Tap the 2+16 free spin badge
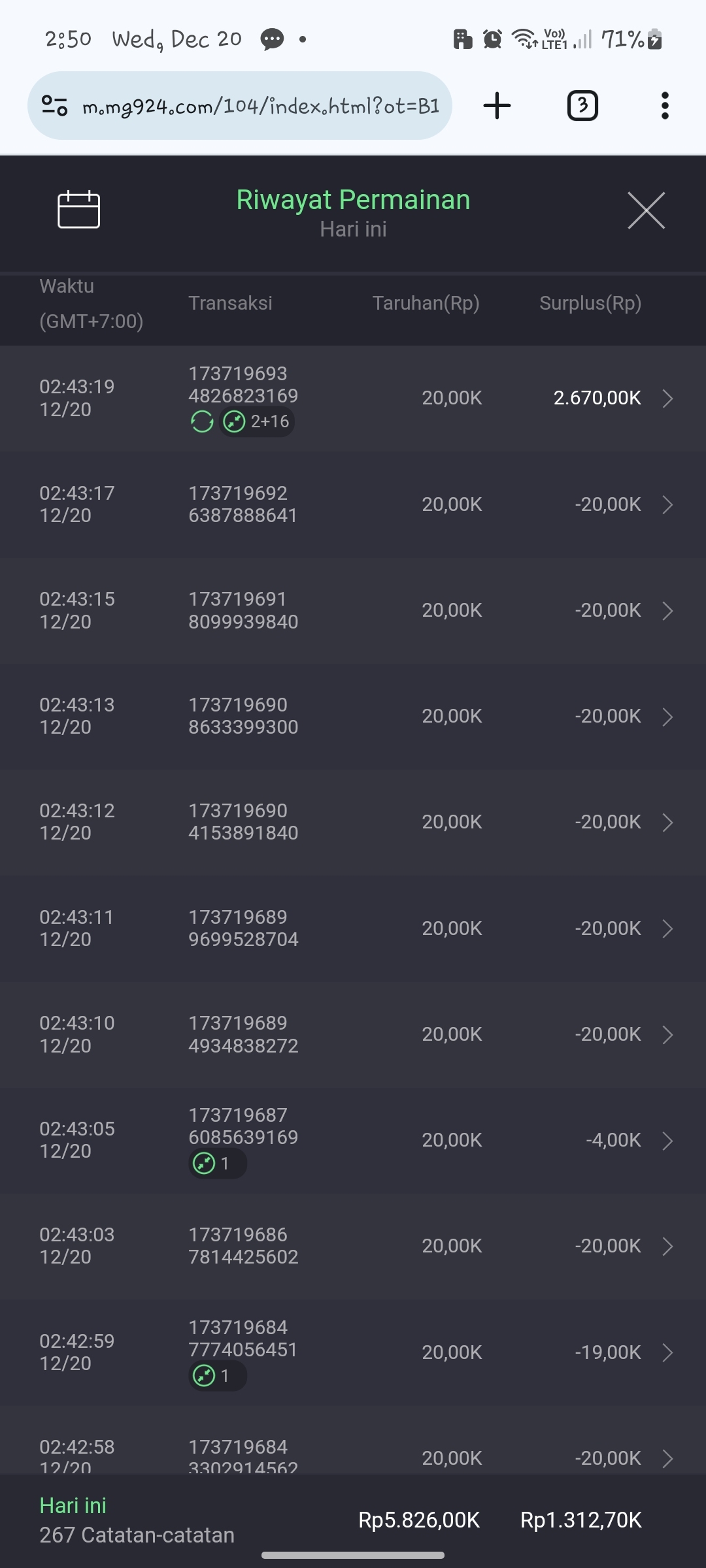 [x=258, y=421]
